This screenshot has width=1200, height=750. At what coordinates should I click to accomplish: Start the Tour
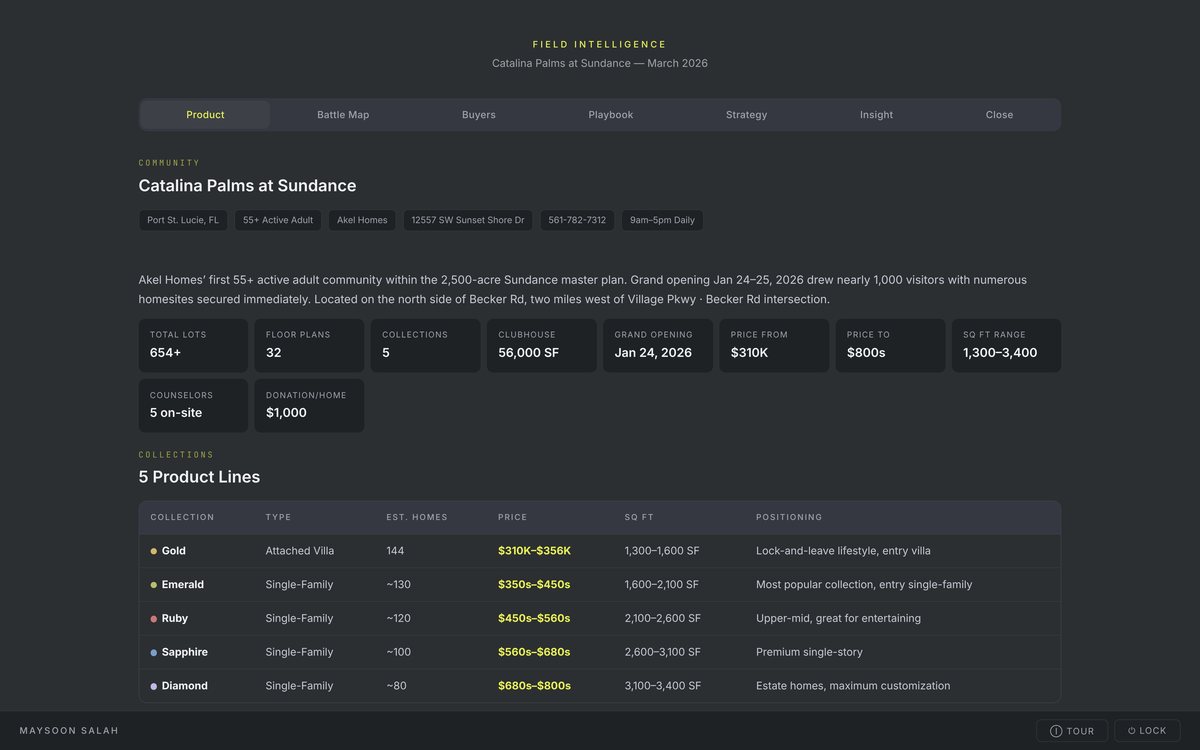(1072, 731)
